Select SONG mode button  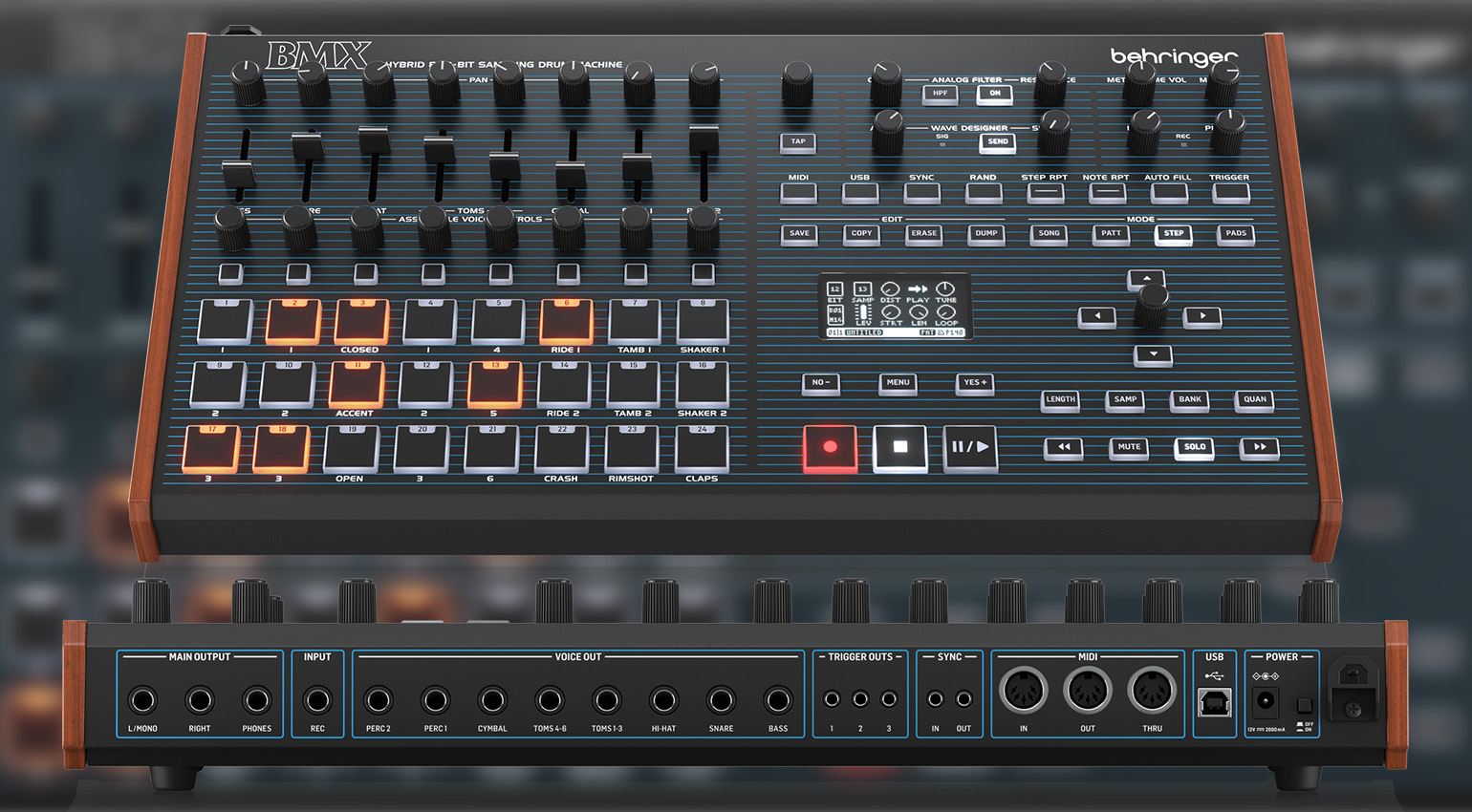point(1049,233)
